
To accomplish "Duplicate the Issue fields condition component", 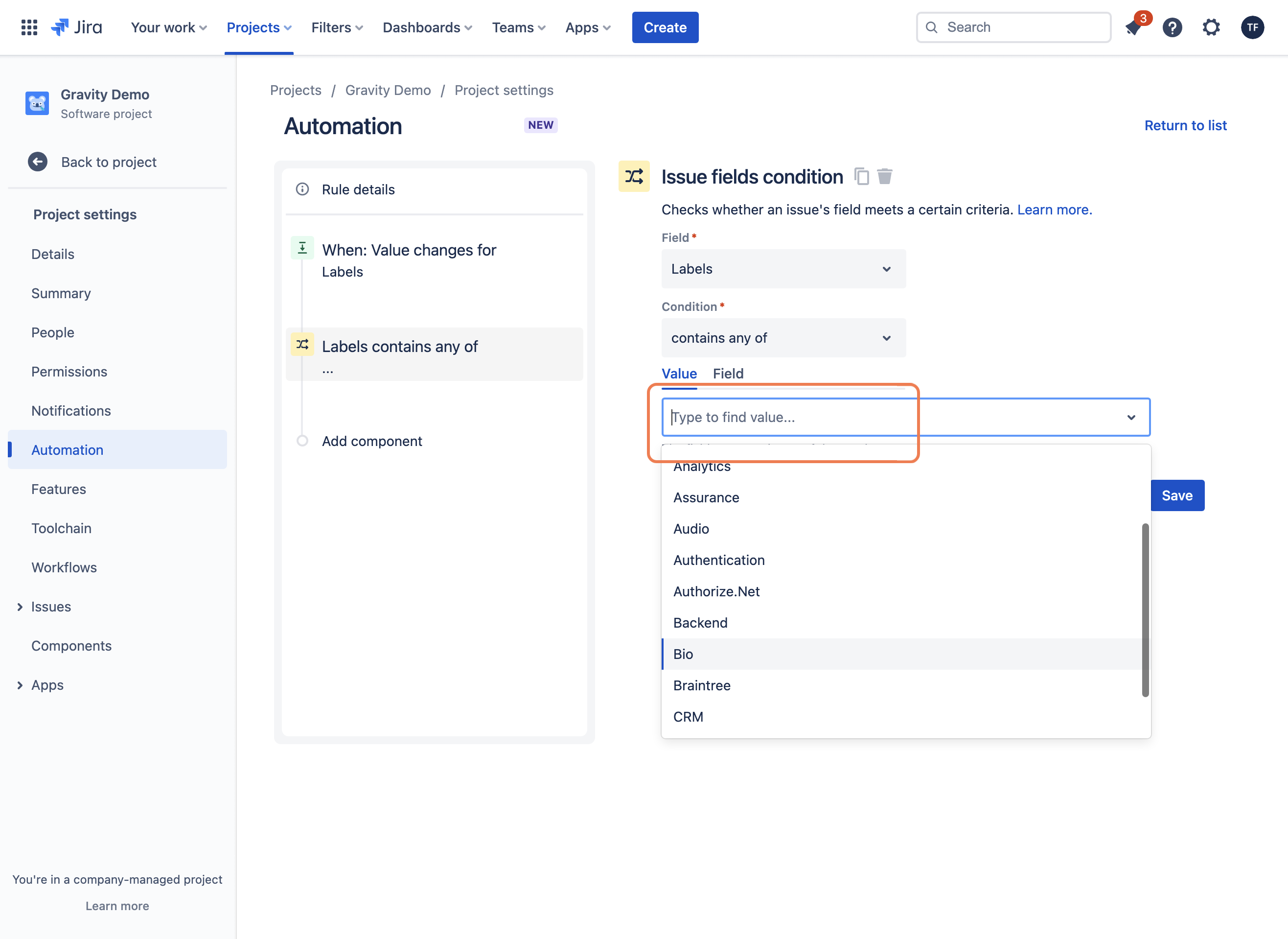I will click(862, 177).
